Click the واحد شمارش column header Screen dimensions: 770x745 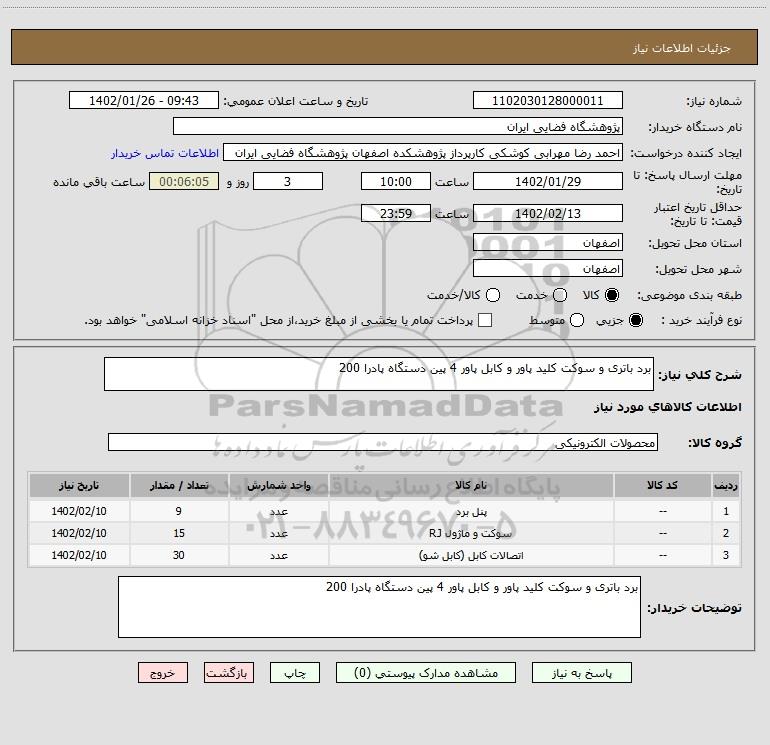pos(278,486)
